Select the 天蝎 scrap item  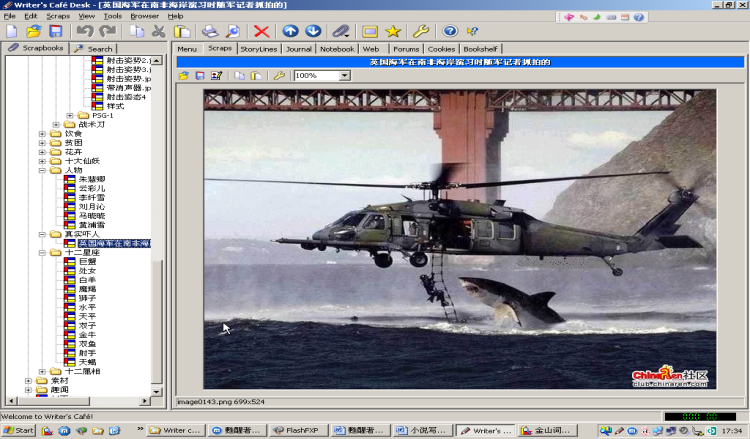click(88, 362)
